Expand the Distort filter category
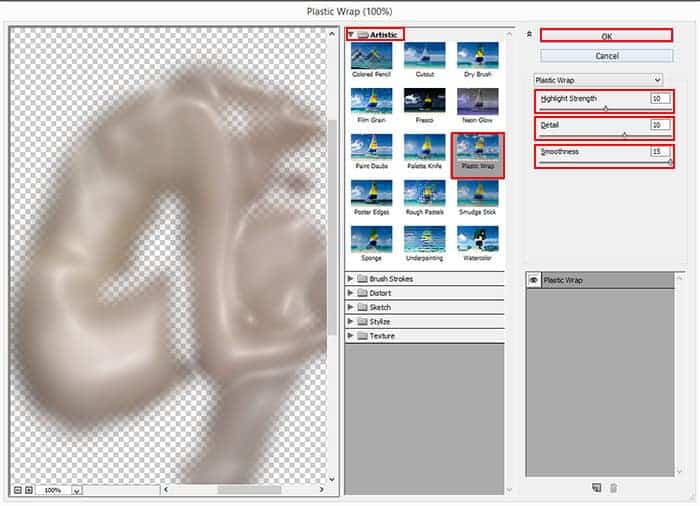700x506 pixels. tap(350, 293)
